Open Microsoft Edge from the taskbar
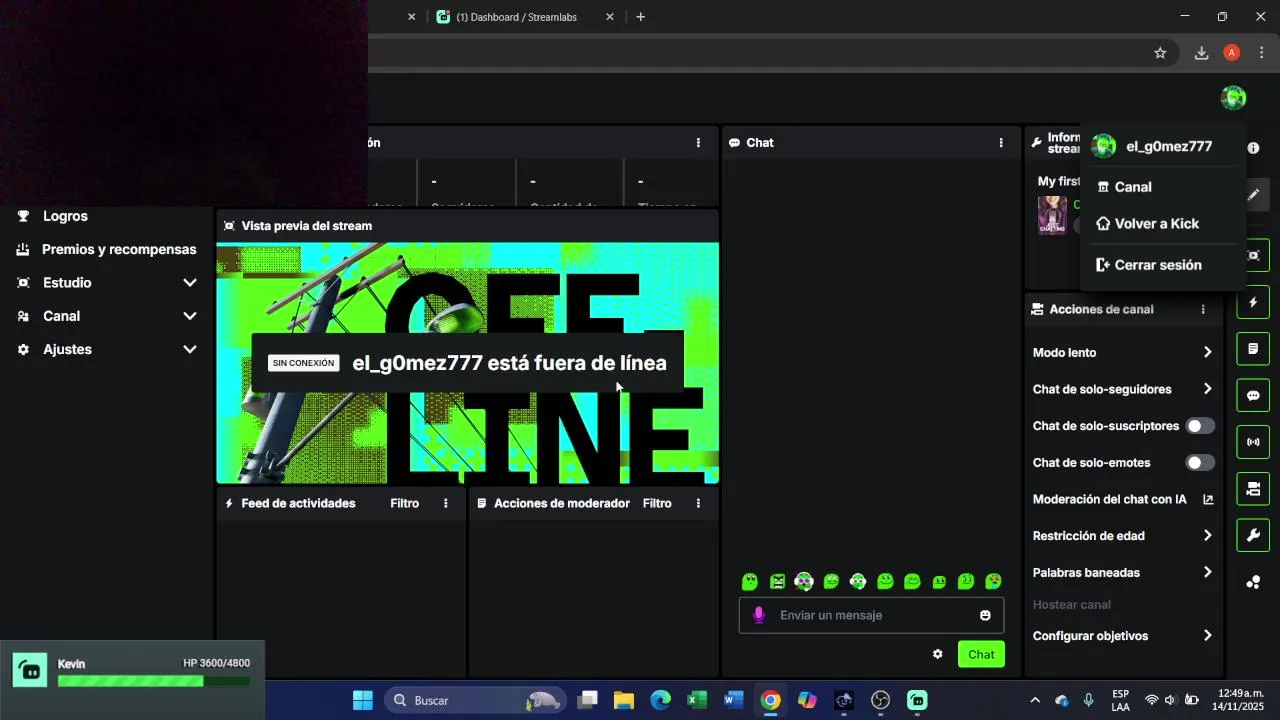 (x=661, y=700)
